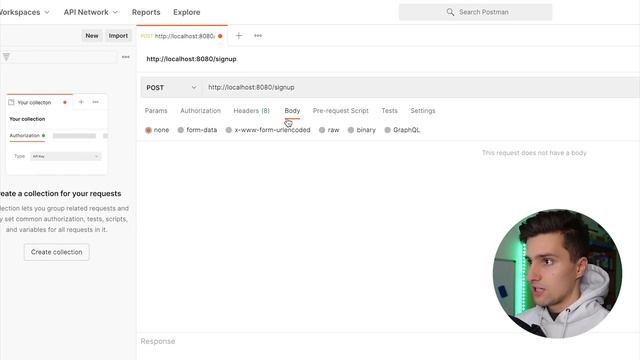Select the POST localhost:8080 request tab
Image resolution: width=640 pixels, height=360 pixels.
click(181, 36)
